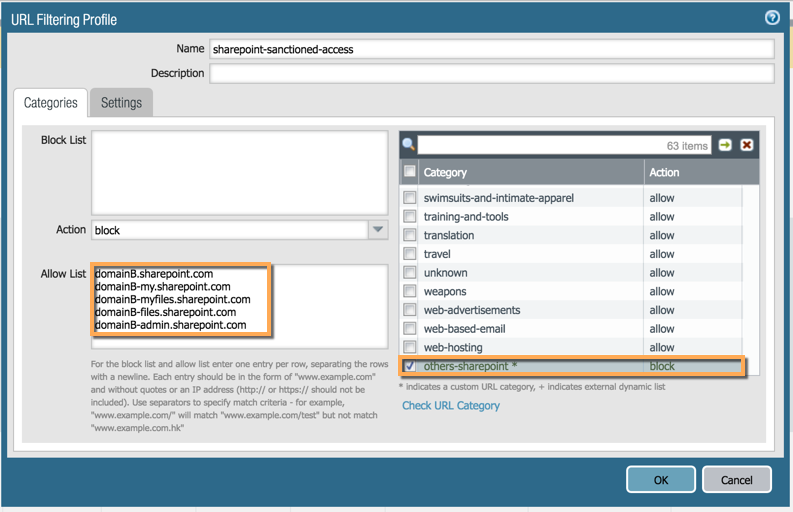Click the red X clear filter icon
The height and width of the screenshot is (512, 793).
coord(746,145)
